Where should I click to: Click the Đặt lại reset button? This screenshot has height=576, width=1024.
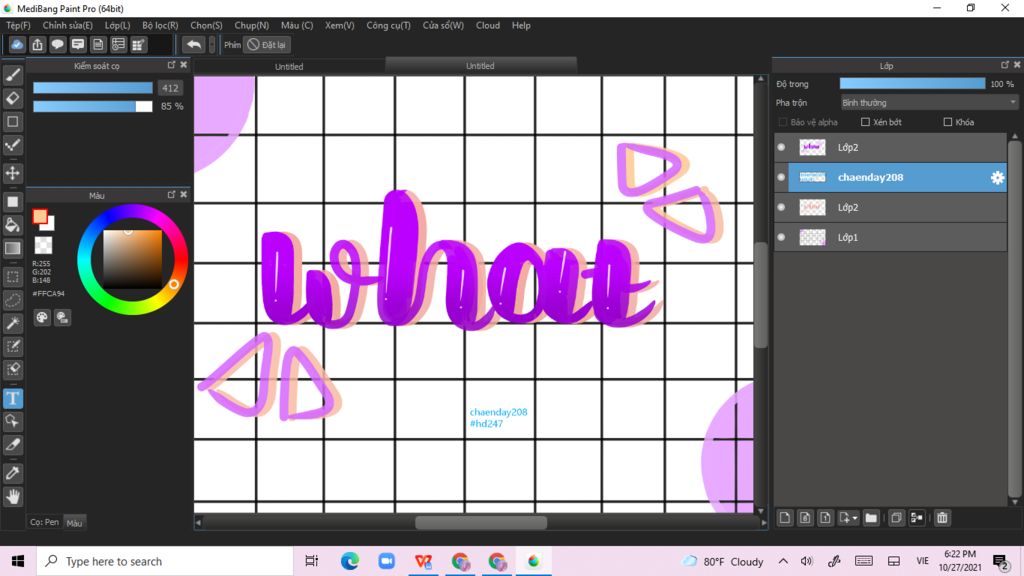(267, 44)
